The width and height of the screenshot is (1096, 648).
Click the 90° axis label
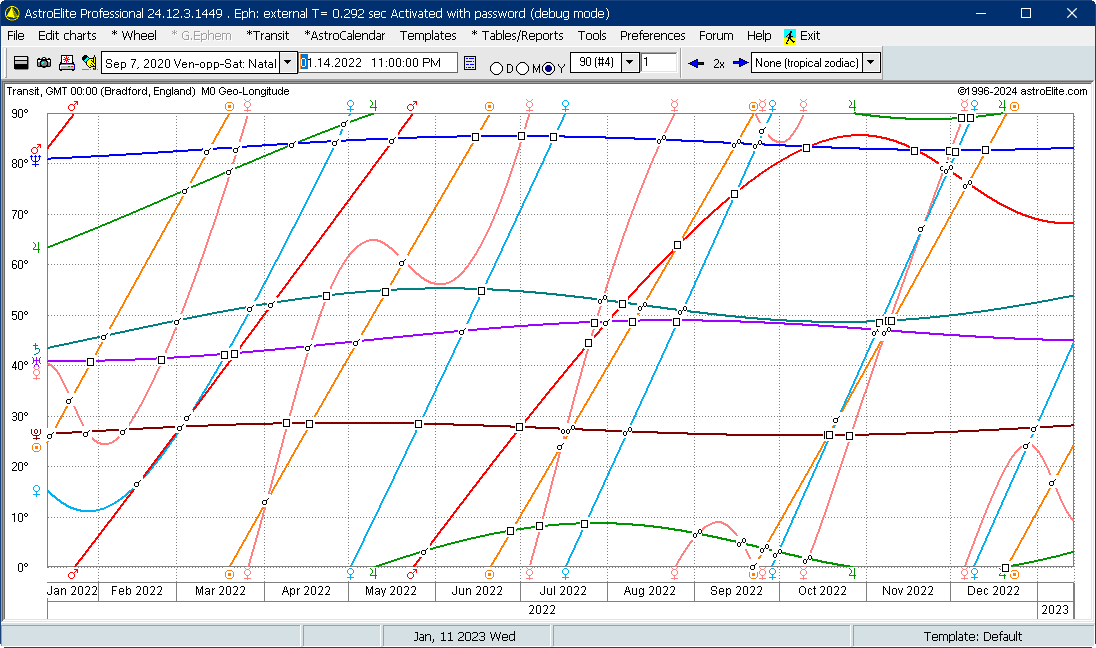pyautogui.click(x=20, y=113)
